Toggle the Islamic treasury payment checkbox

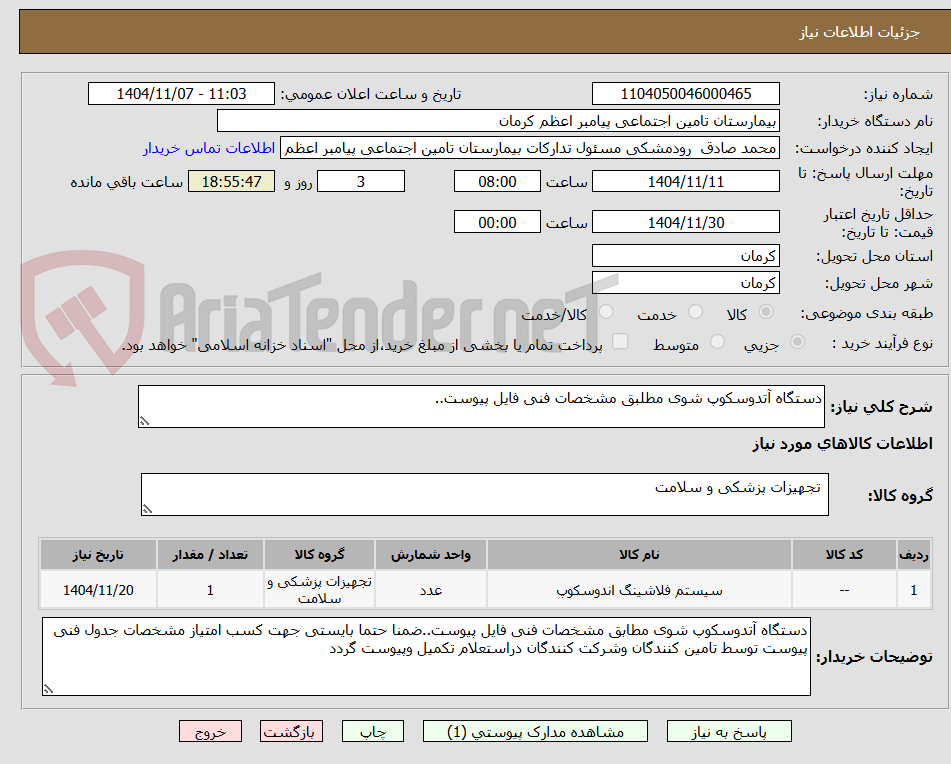pyautogui.click(x=620, y=342)
